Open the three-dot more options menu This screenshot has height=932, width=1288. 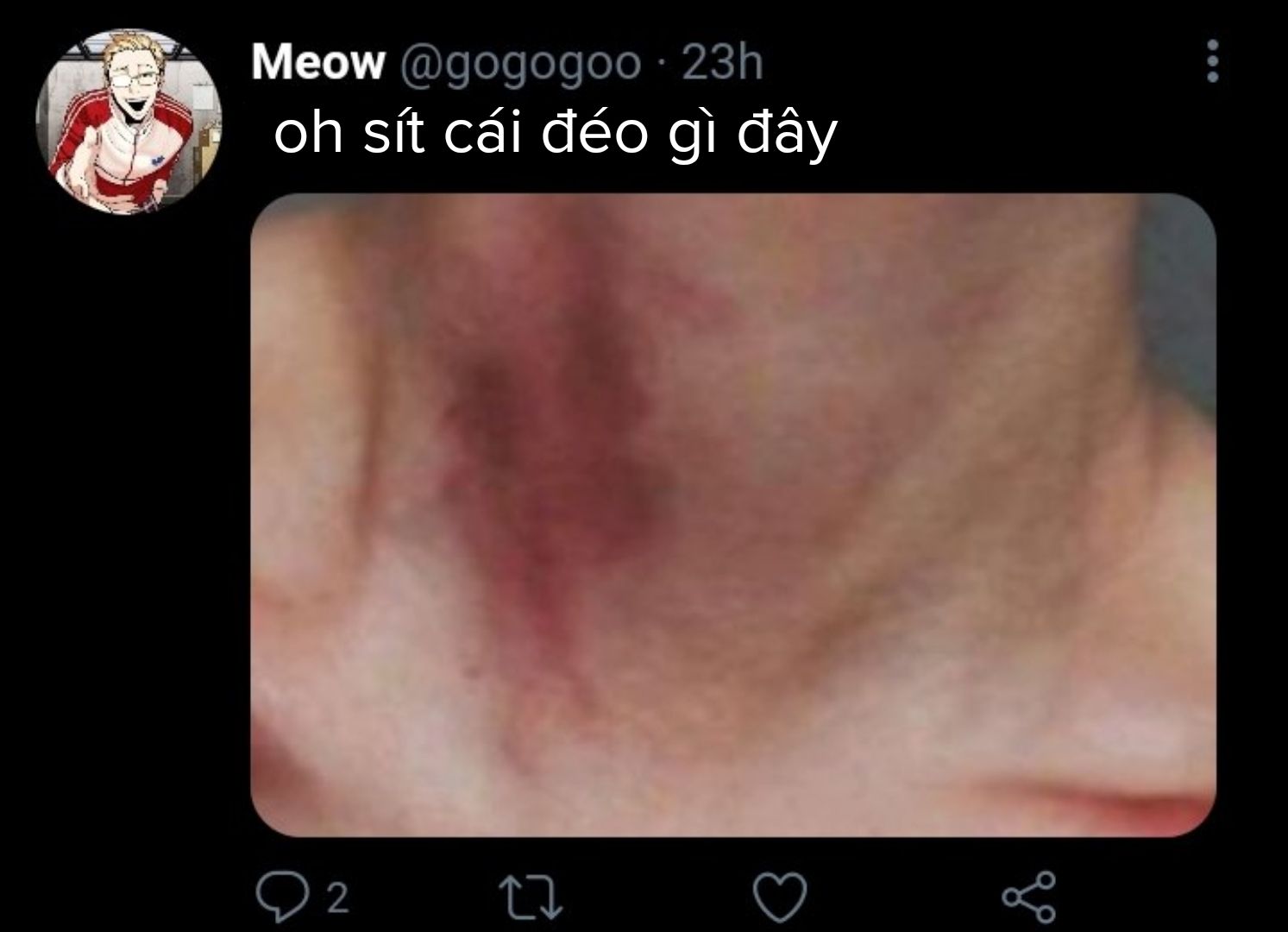tap(1212, 61)
